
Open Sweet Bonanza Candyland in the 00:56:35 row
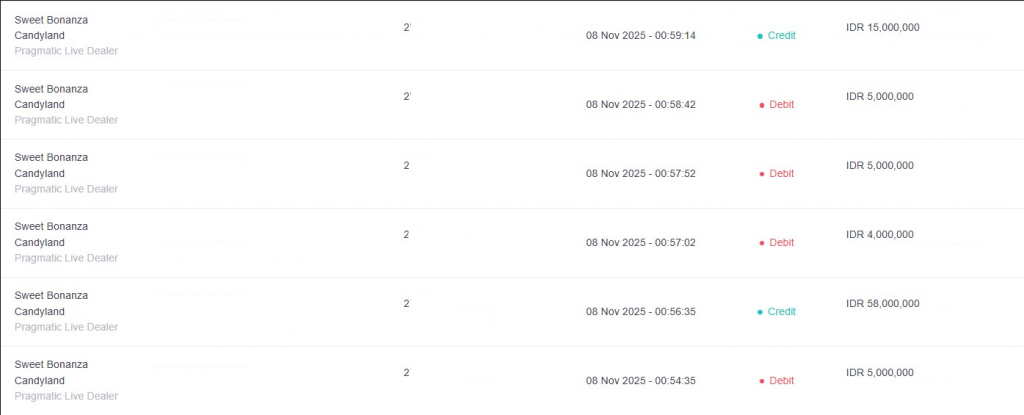(x=51, y=303)
